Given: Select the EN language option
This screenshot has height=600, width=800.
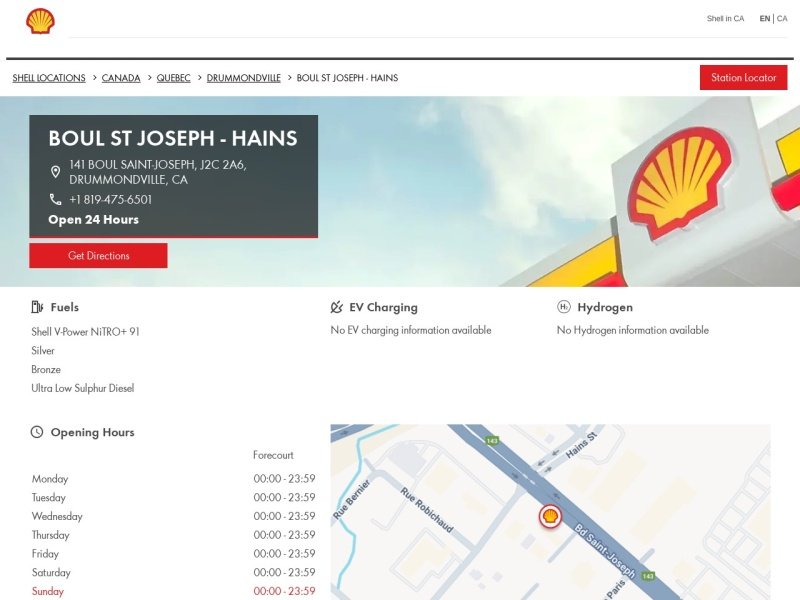Looking at the screenshot, I should click(764, 18).
